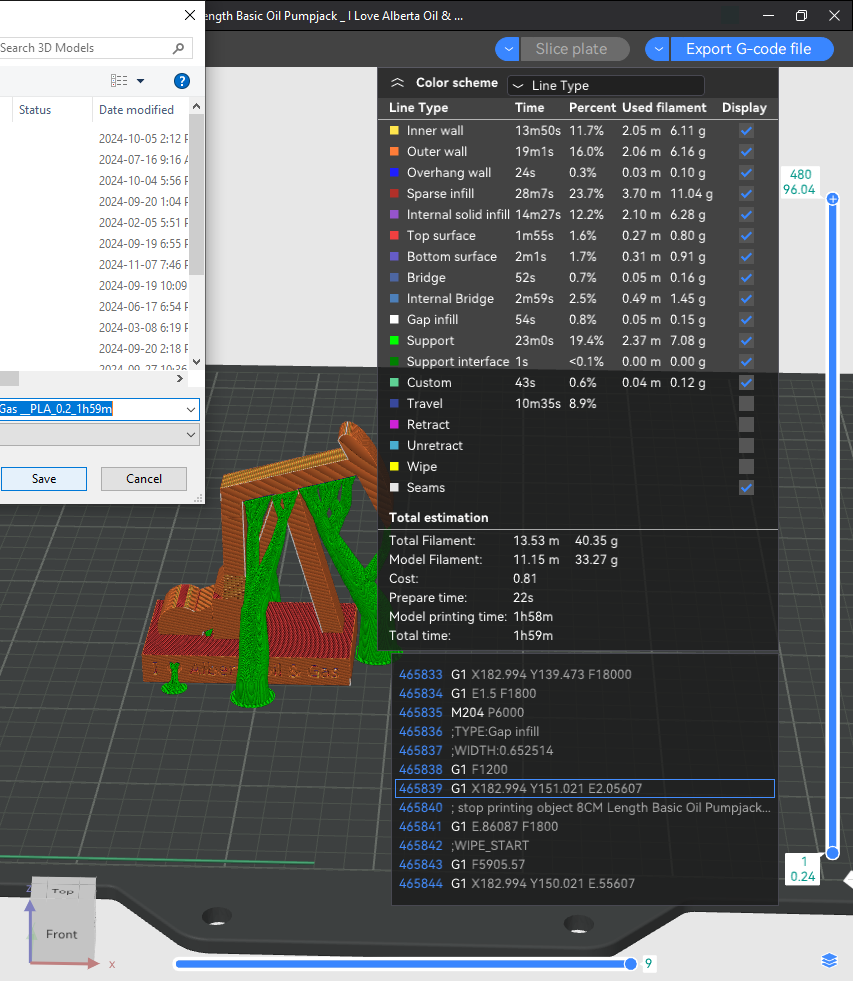This screenshot has width=853, height=981.
Task: Open the layers view icon bottom right
Action: 829,961
